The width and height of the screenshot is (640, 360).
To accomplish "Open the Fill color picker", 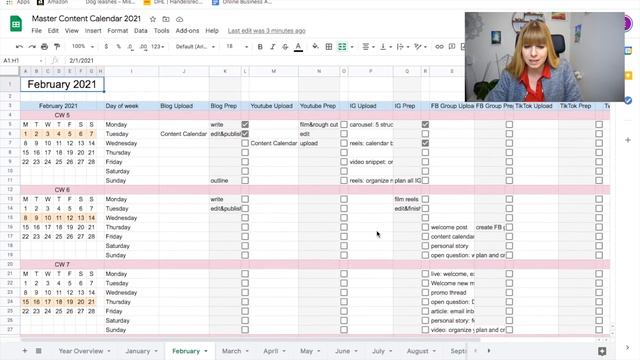I will [x=316, y=47].
